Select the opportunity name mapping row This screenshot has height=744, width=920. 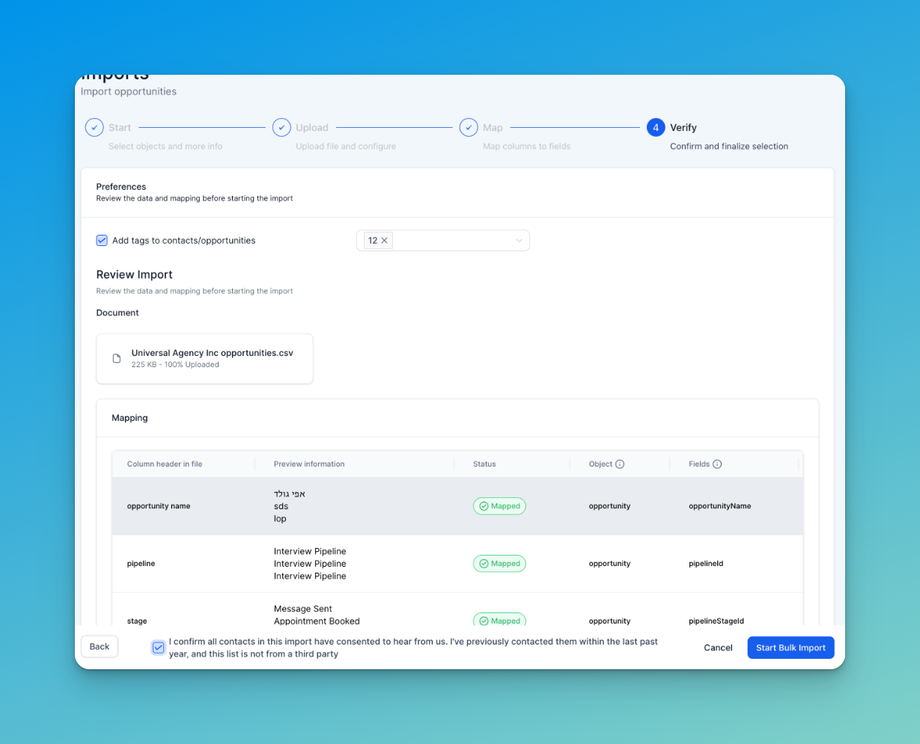pos(457,506)
